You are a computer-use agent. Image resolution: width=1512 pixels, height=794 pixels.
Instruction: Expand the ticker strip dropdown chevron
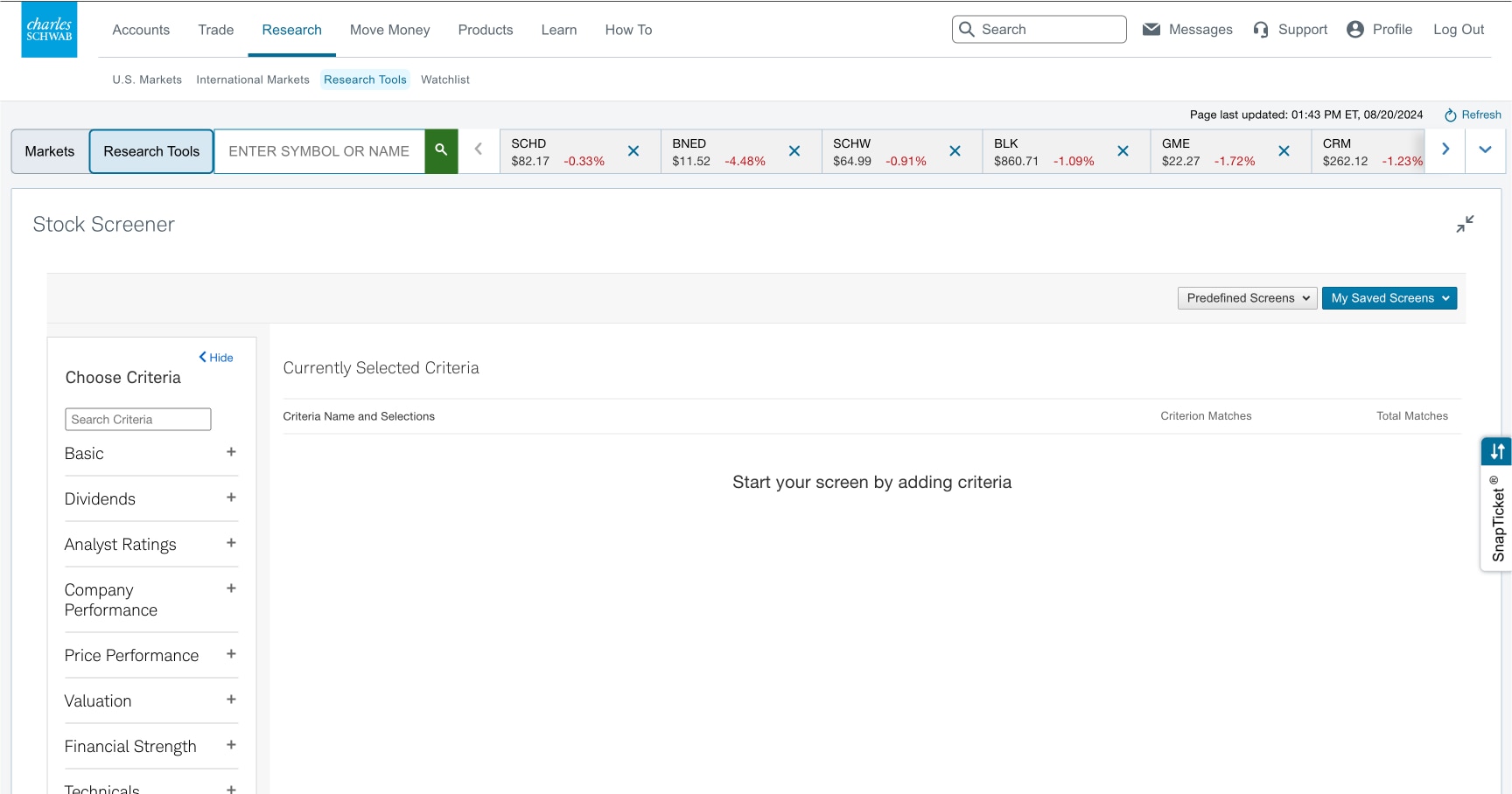tap(1485, 150)
